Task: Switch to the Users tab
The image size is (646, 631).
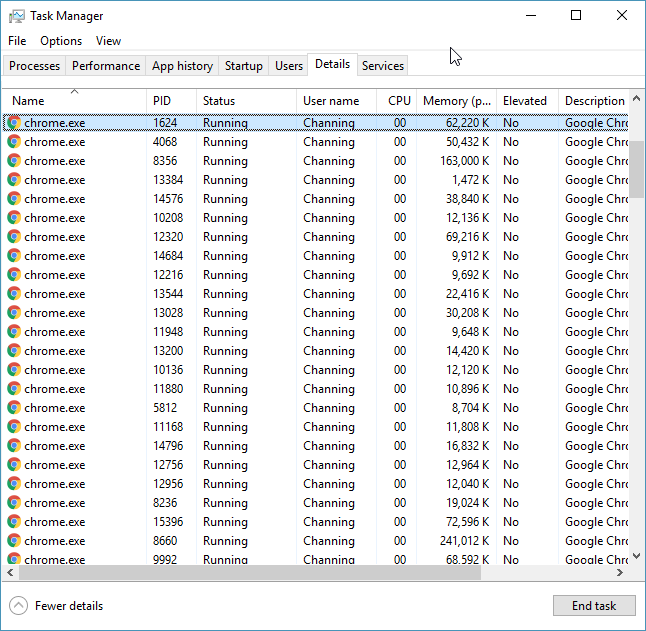Action: pos(289,66)
